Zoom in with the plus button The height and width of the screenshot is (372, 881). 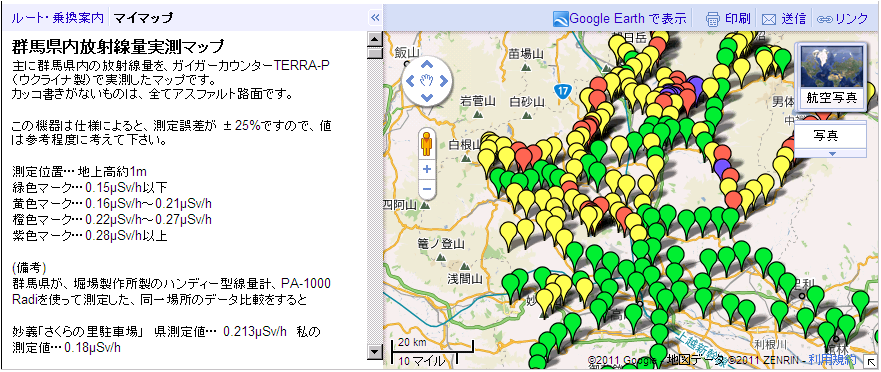[426, 169]
